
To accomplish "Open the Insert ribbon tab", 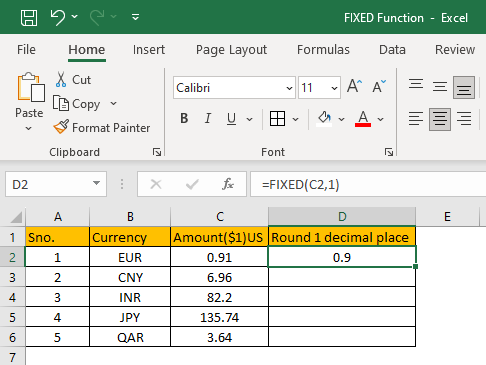I will click(x=149, y=50).
